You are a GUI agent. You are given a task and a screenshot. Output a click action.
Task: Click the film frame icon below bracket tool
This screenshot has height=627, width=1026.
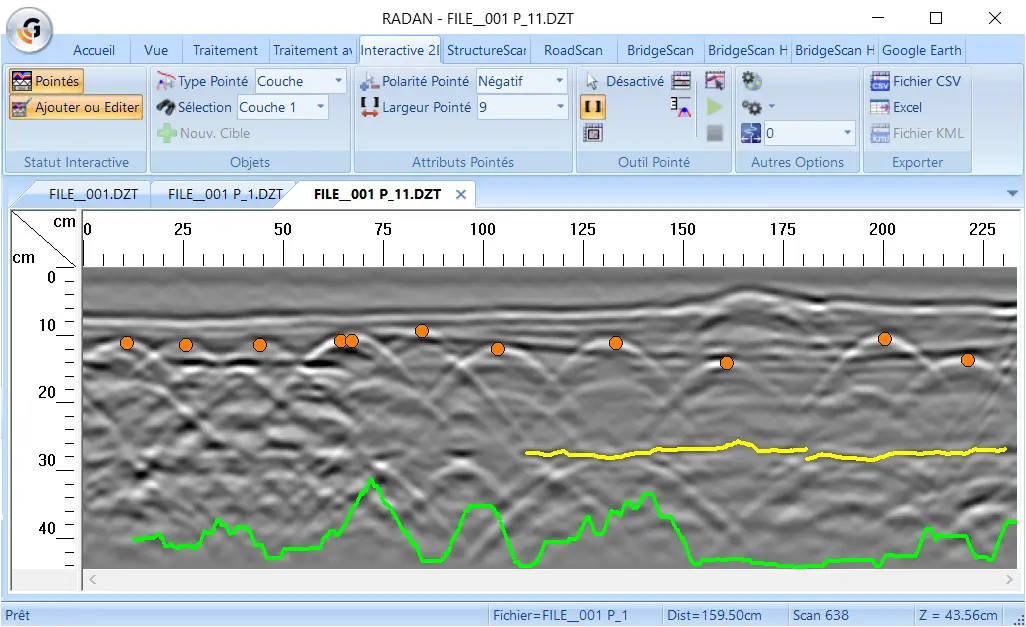point(593,133)
